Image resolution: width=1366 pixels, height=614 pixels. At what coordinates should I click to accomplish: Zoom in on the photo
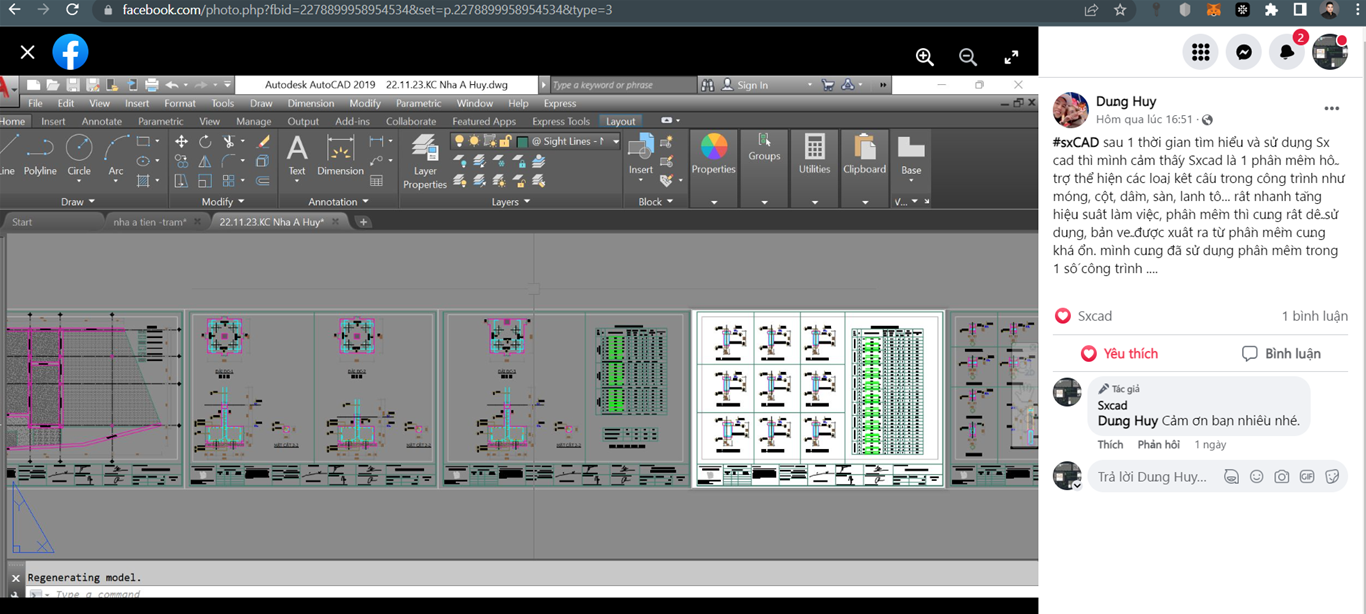[925, 57]
